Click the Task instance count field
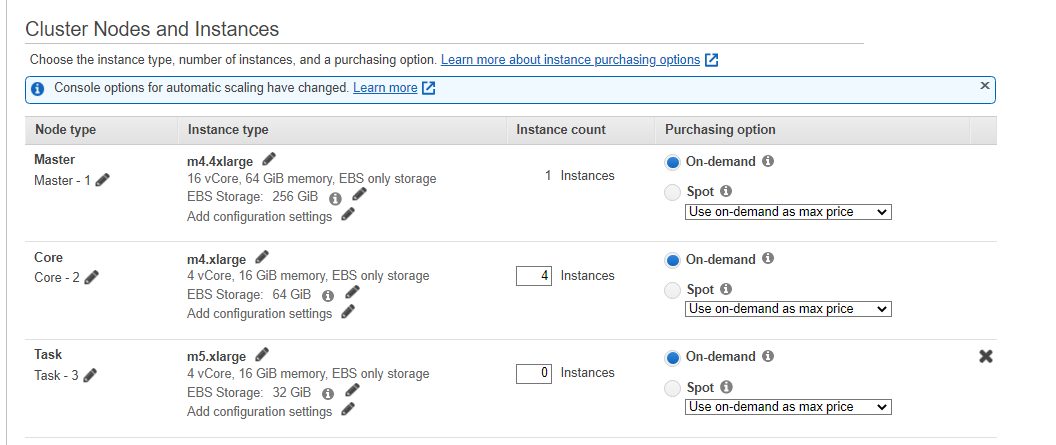Viewport: 1056px width, 445px height. tap(535, 373)
